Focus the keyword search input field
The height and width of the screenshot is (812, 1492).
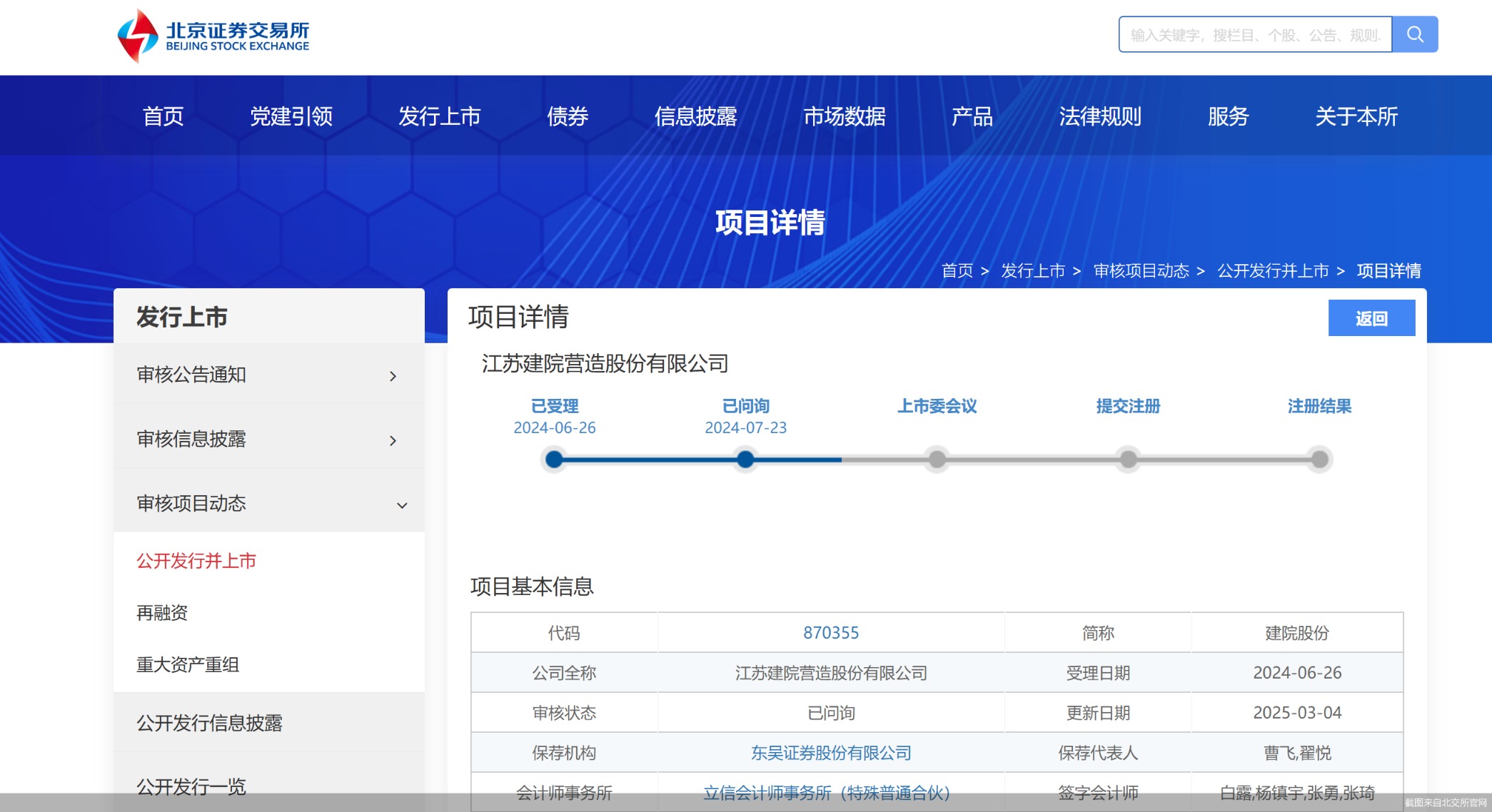point(1255,34)
